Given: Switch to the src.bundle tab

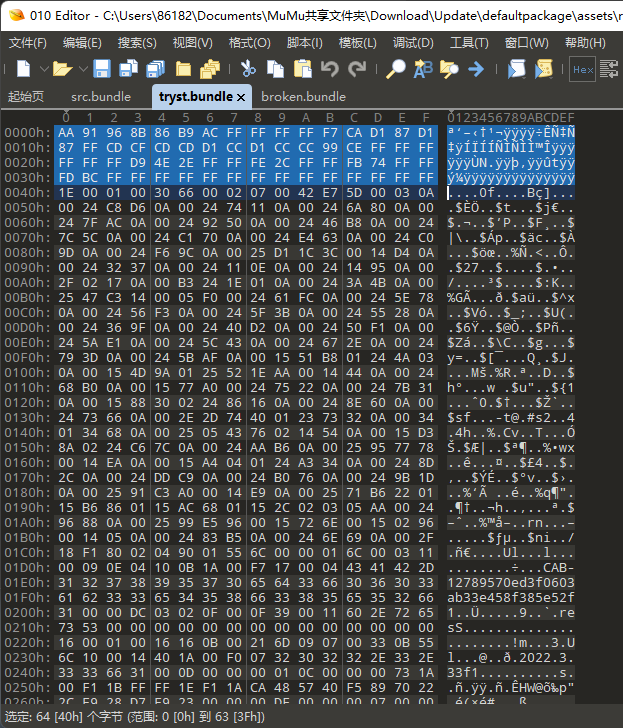Looking at the screenshot, I should tap(101, 97).
